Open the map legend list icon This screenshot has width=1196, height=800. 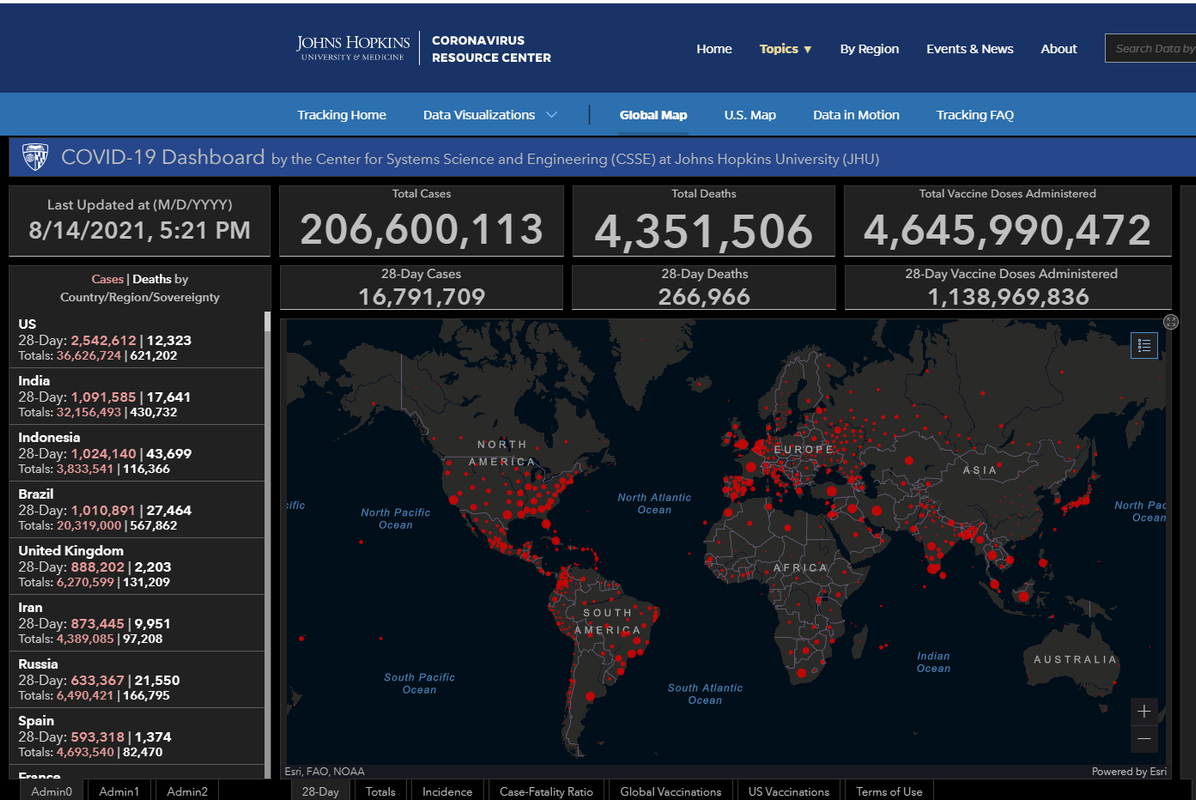click(1143, 345)
